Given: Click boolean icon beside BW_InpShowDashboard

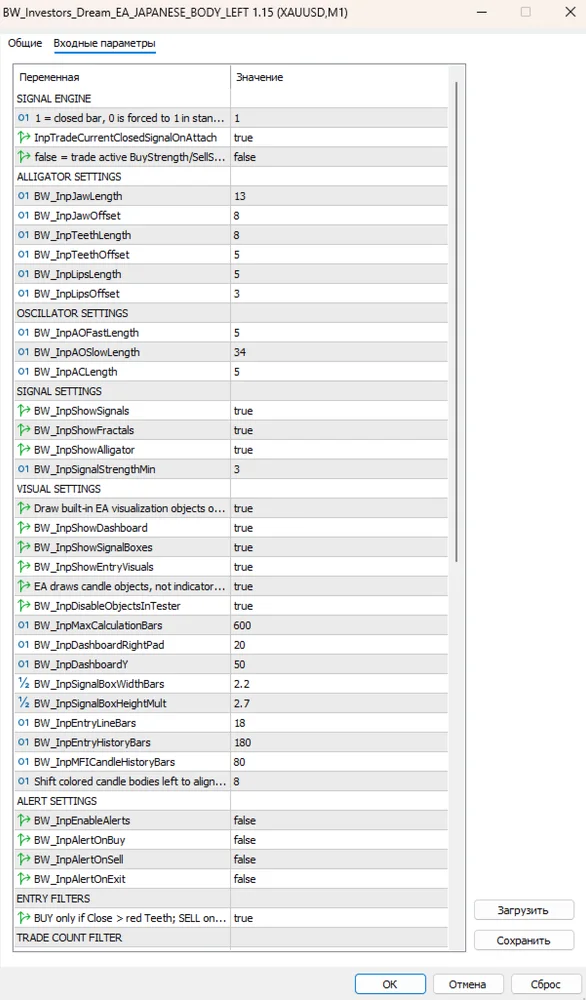Looking at the screenshot, I should point(24,527).
